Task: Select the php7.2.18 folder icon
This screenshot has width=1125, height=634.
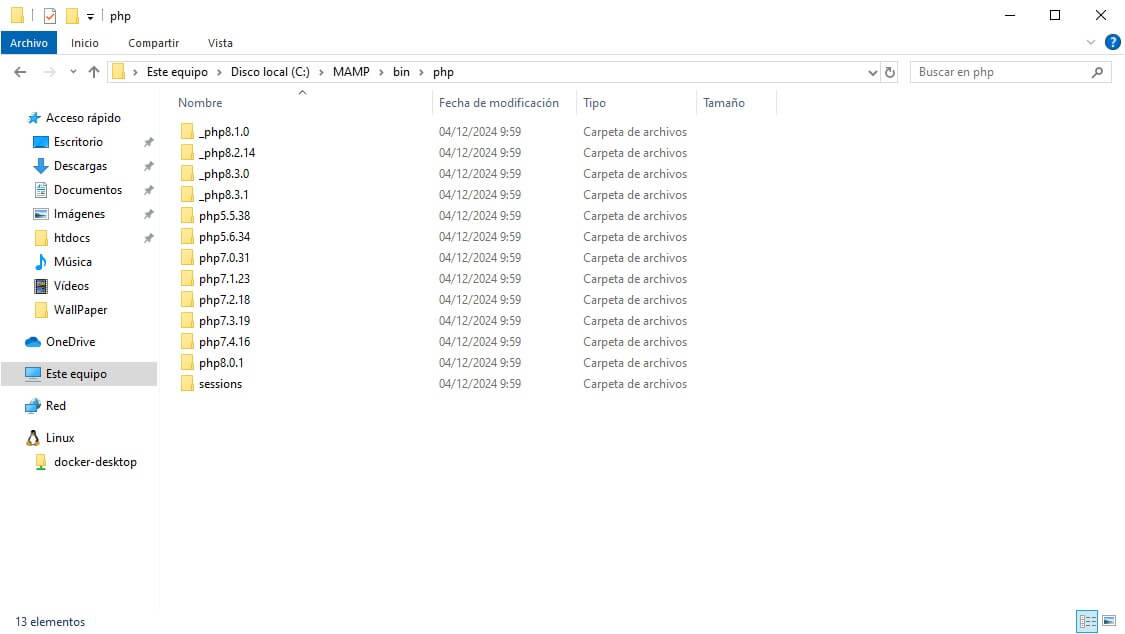Action: [x=187, y=299]
